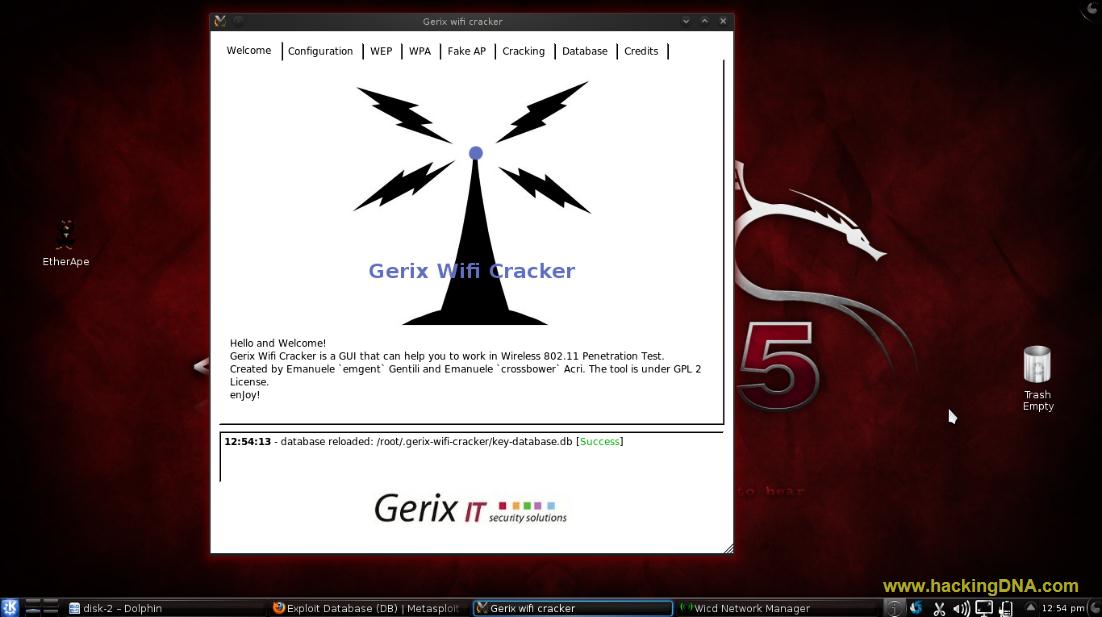Open the Configuration tab
This screenshot has height=617, width=1102.
coord(320,51)
